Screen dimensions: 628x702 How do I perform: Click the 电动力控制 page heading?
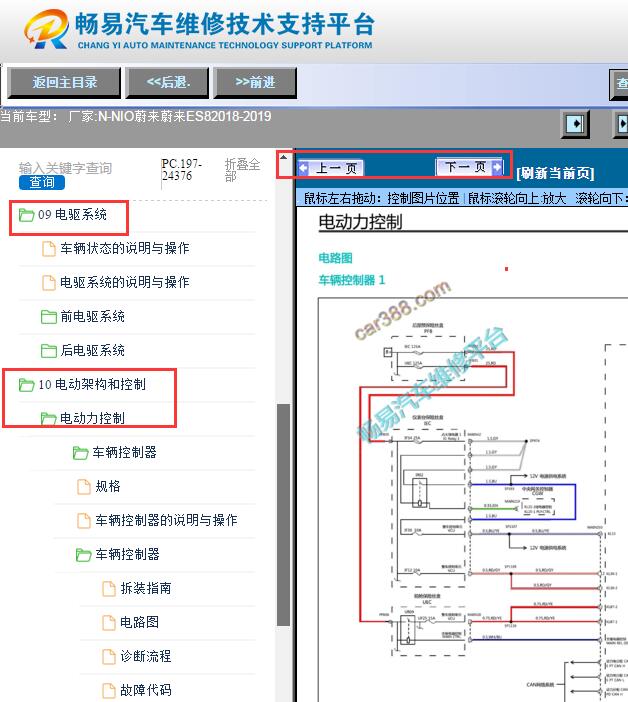pyautogui.click(x=360, y=222)
